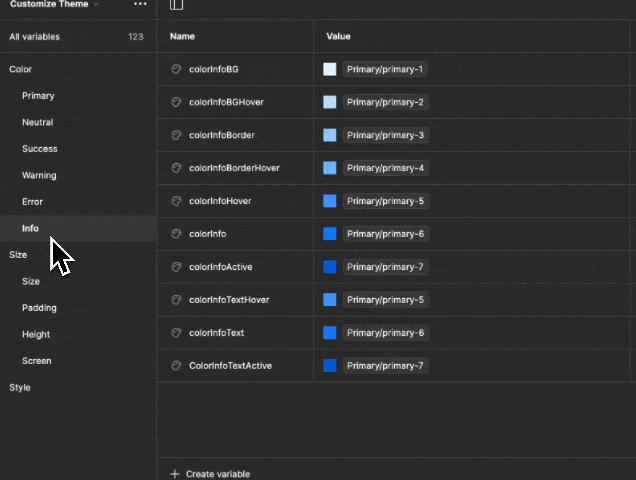Select the colorInfoBGHover variable name
The image size is (636, 480).
pyautogui.click(x=226, y=102)
